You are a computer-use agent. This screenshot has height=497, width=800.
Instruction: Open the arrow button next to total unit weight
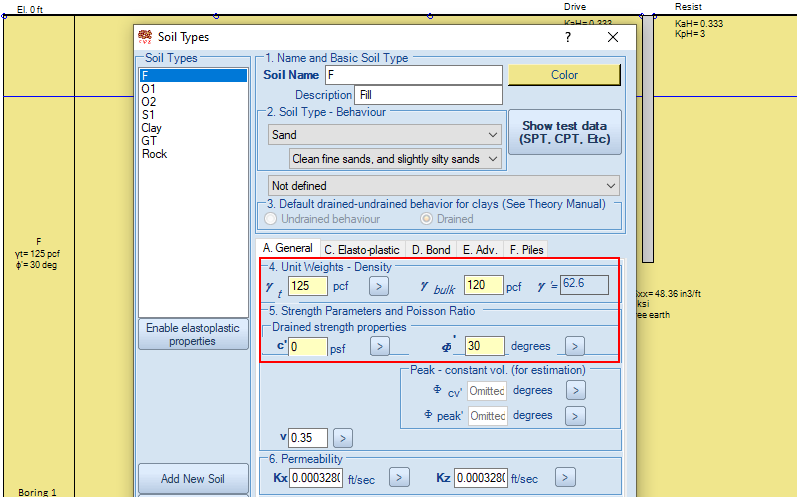tap(379, 286)
